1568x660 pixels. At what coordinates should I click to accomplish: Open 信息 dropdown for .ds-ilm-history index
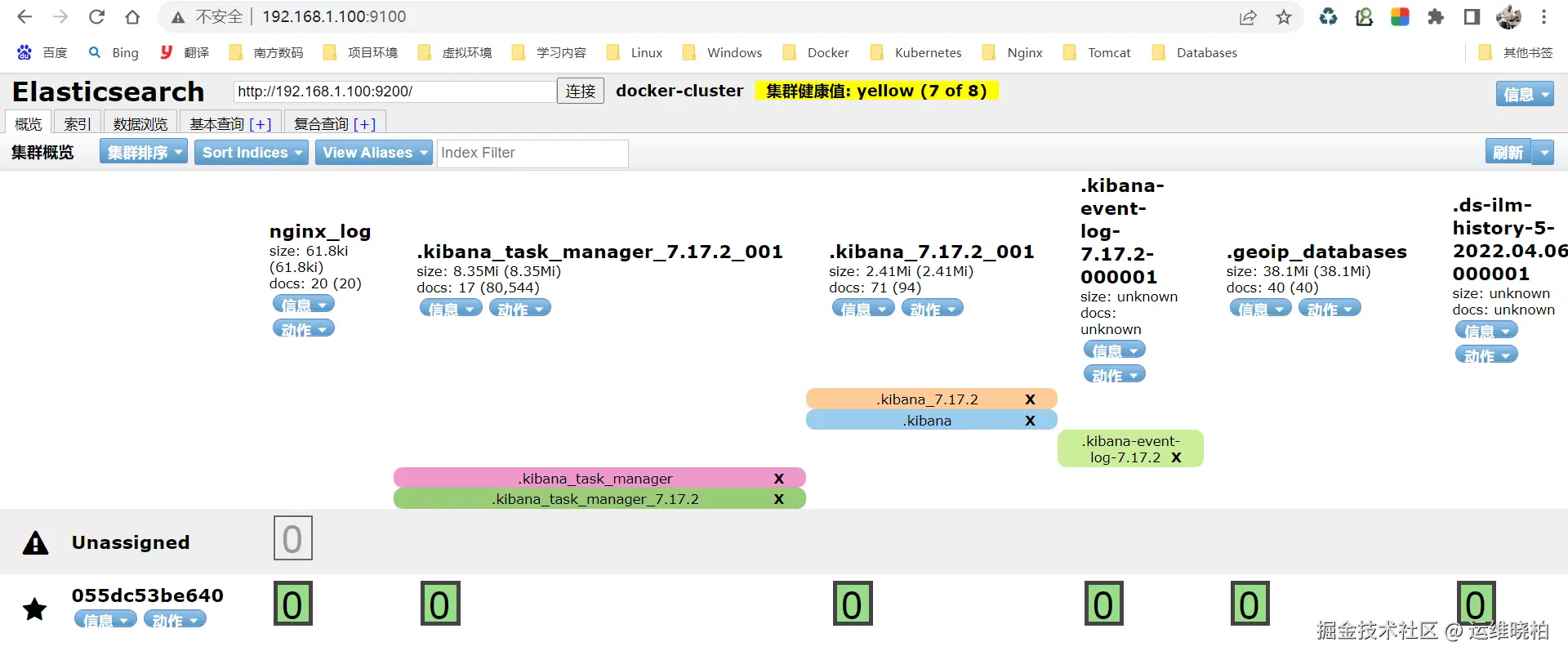[1486, 331]
